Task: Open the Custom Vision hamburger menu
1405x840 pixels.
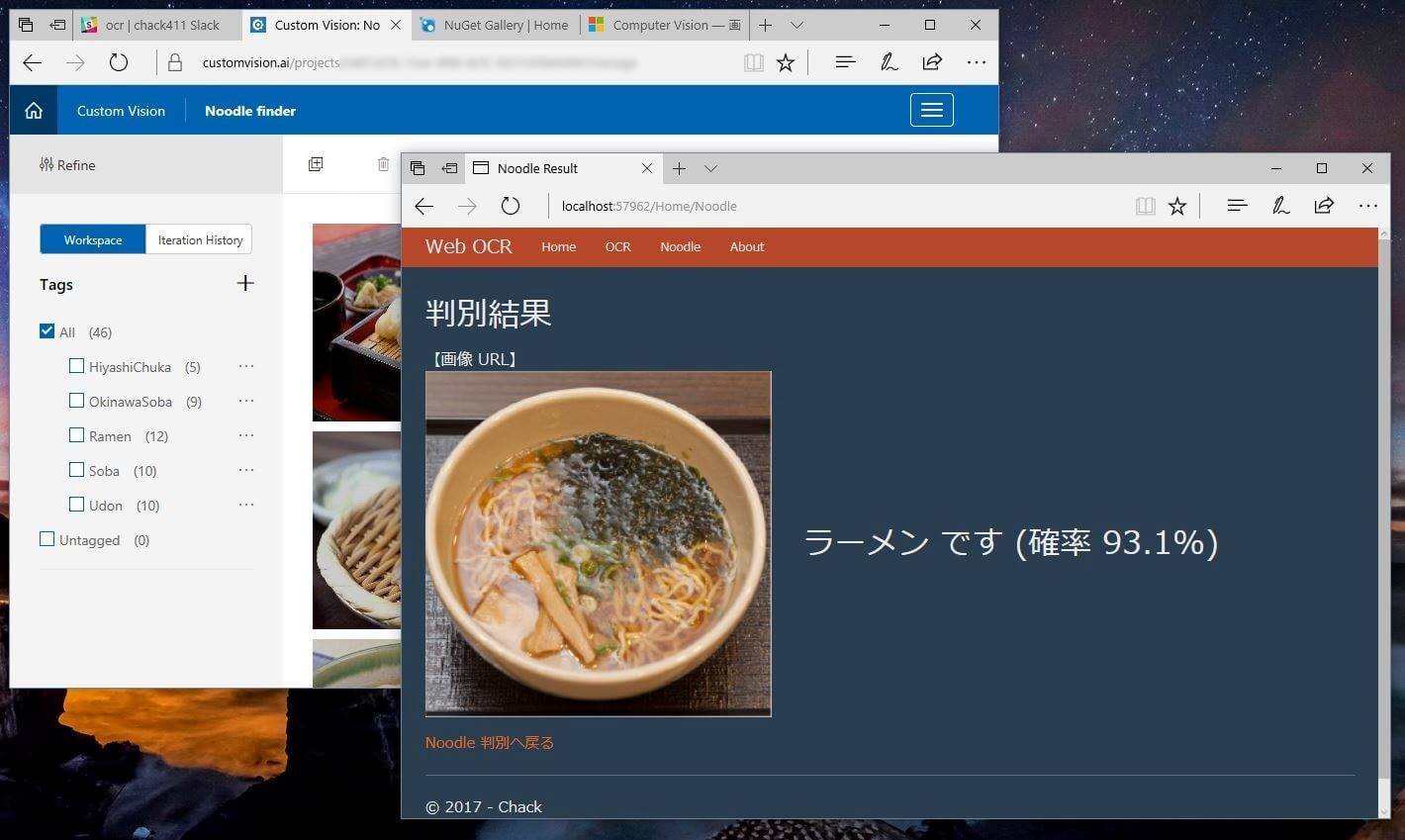Action: point(932,110)
